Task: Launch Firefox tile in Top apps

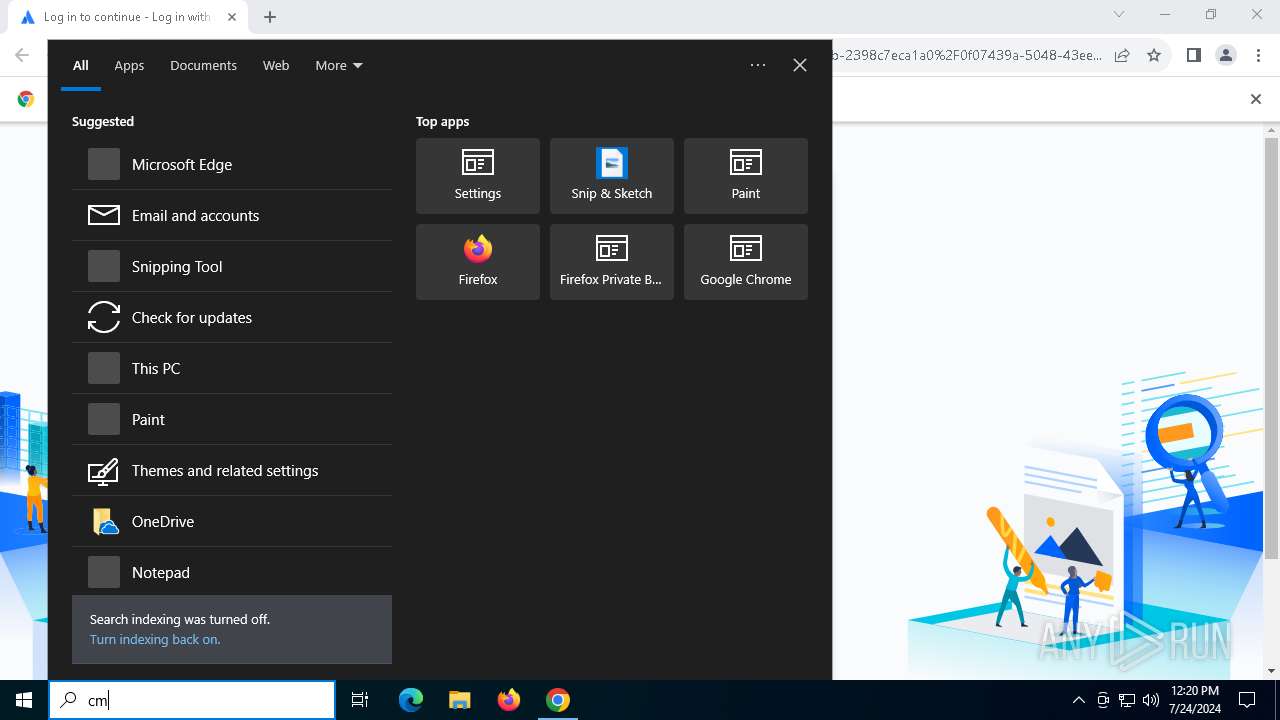Action: pyautogui.click(x=478, y=262)
